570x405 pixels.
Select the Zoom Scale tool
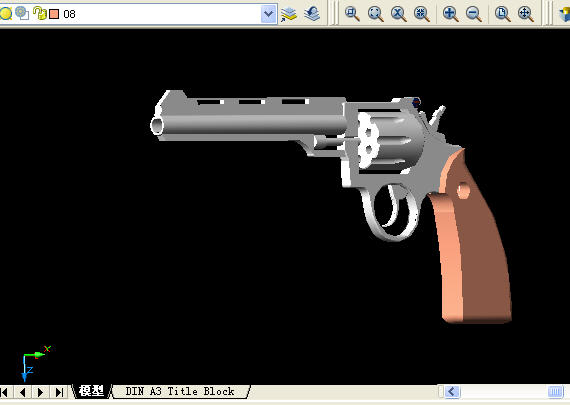pos(398,14)
